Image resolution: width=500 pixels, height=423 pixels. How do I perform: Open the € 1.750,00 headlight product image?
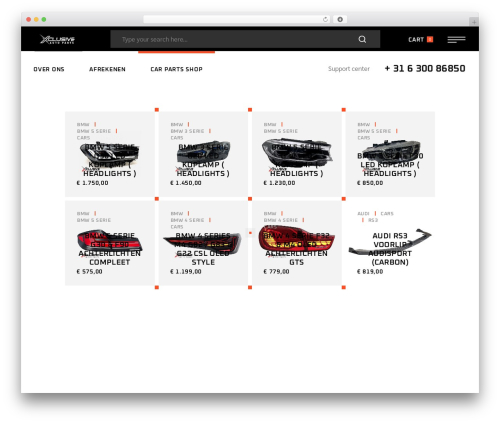[x=110, y=154]
